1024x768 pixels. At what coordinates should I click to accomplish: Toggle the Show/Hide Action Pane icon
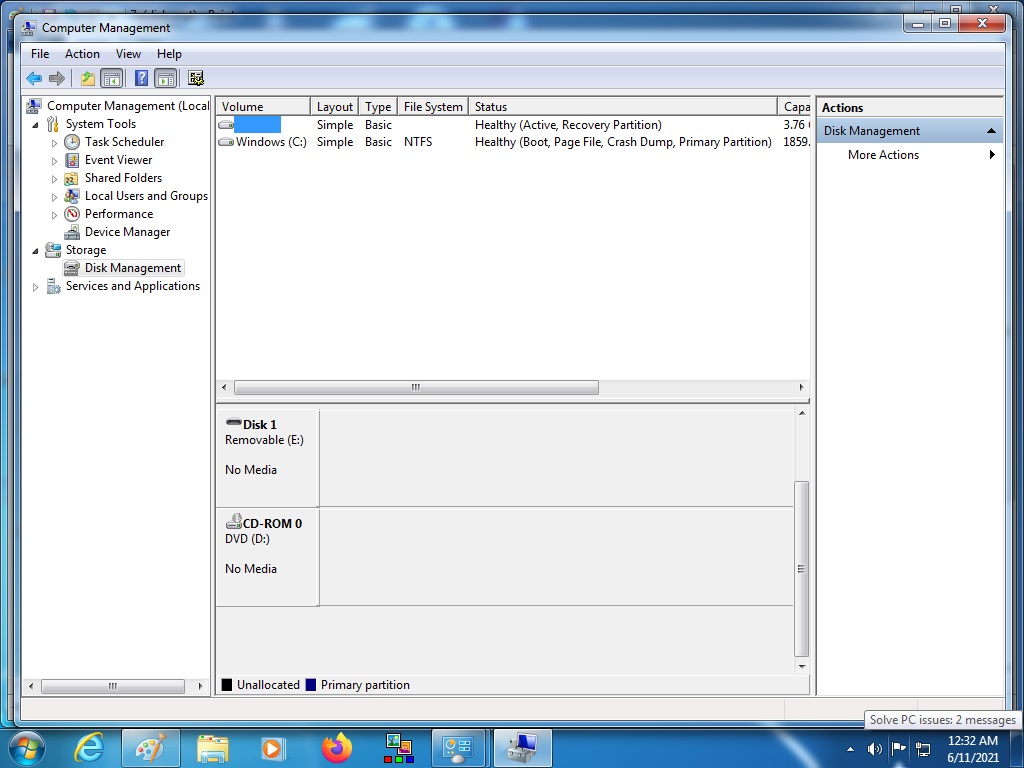pos(166,79)
